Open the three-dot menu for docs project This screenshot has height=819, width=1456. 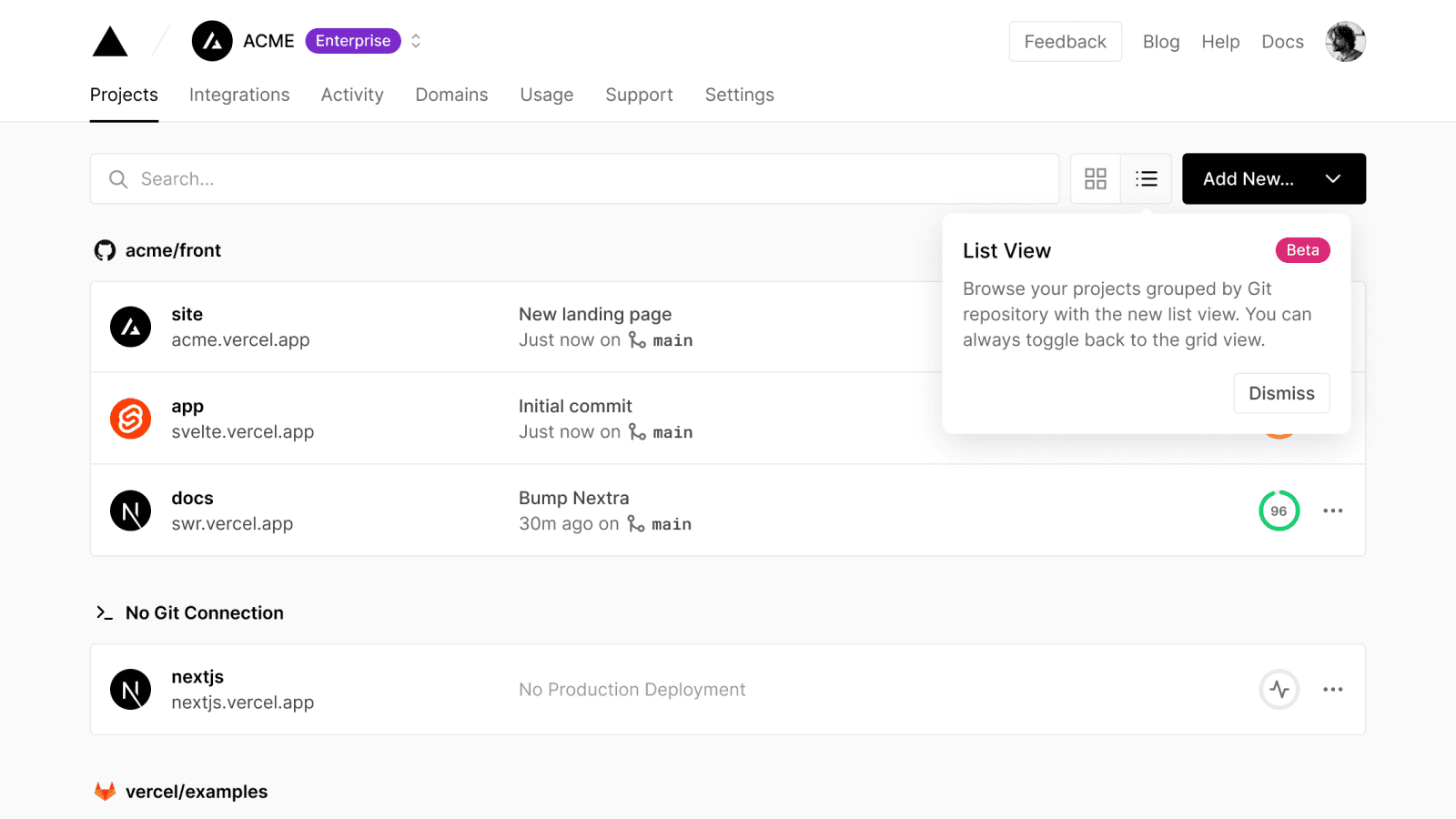tap(1332, 511)
